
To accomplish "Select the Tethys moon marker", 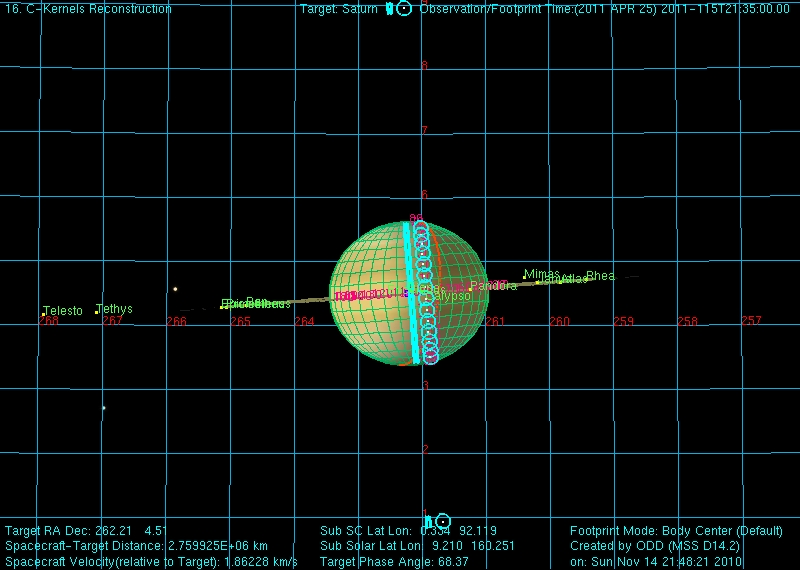I will [97, 313].
